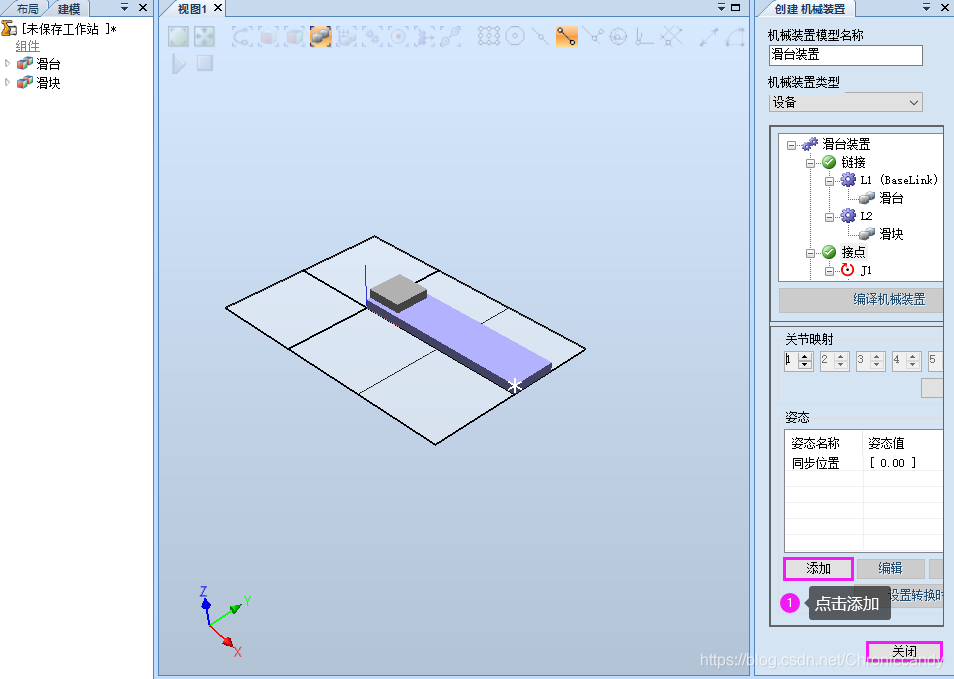The width and height of the screenshot is (954, 679).
Task: Select L1 (BaseLink) in mechanism tree
Action: 899,180
